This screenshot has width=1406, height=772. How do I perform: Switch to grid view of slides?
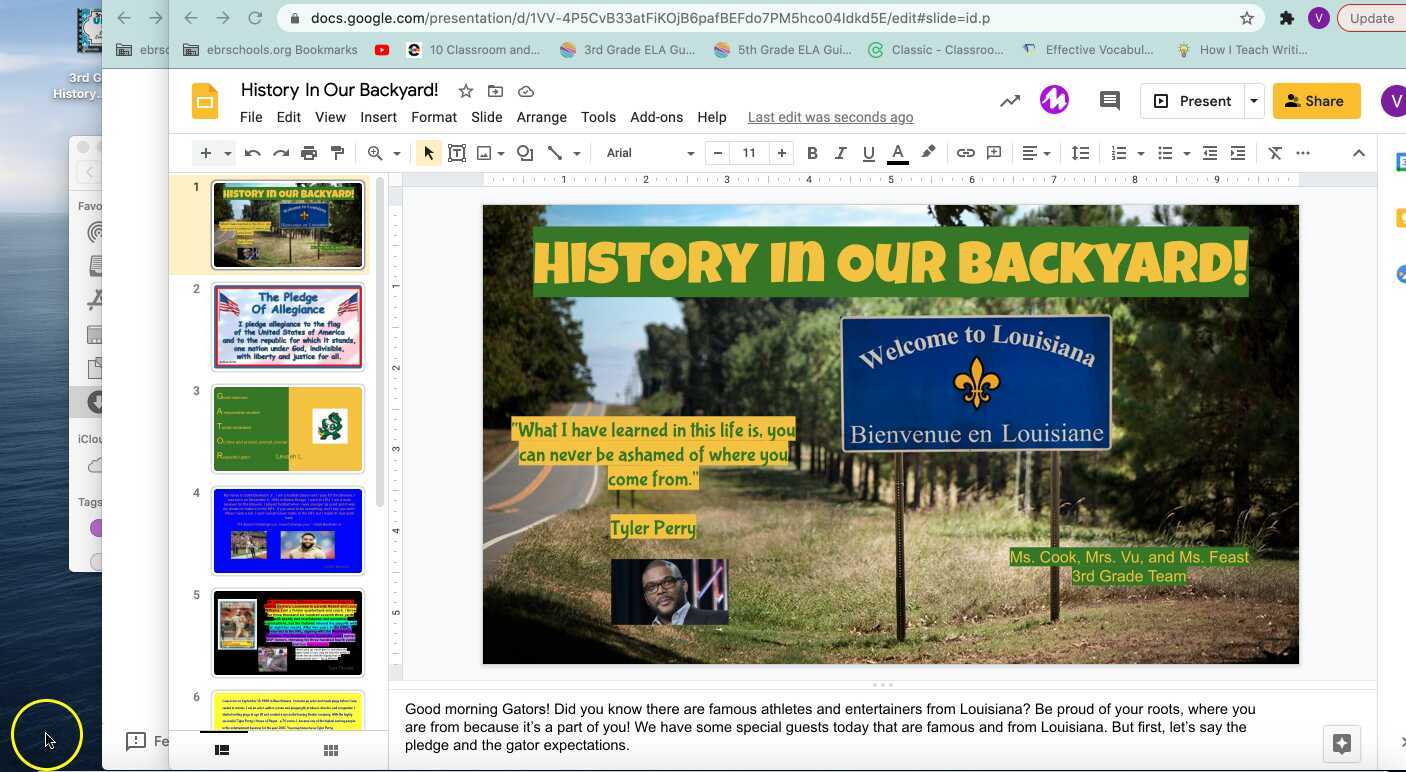331,750
